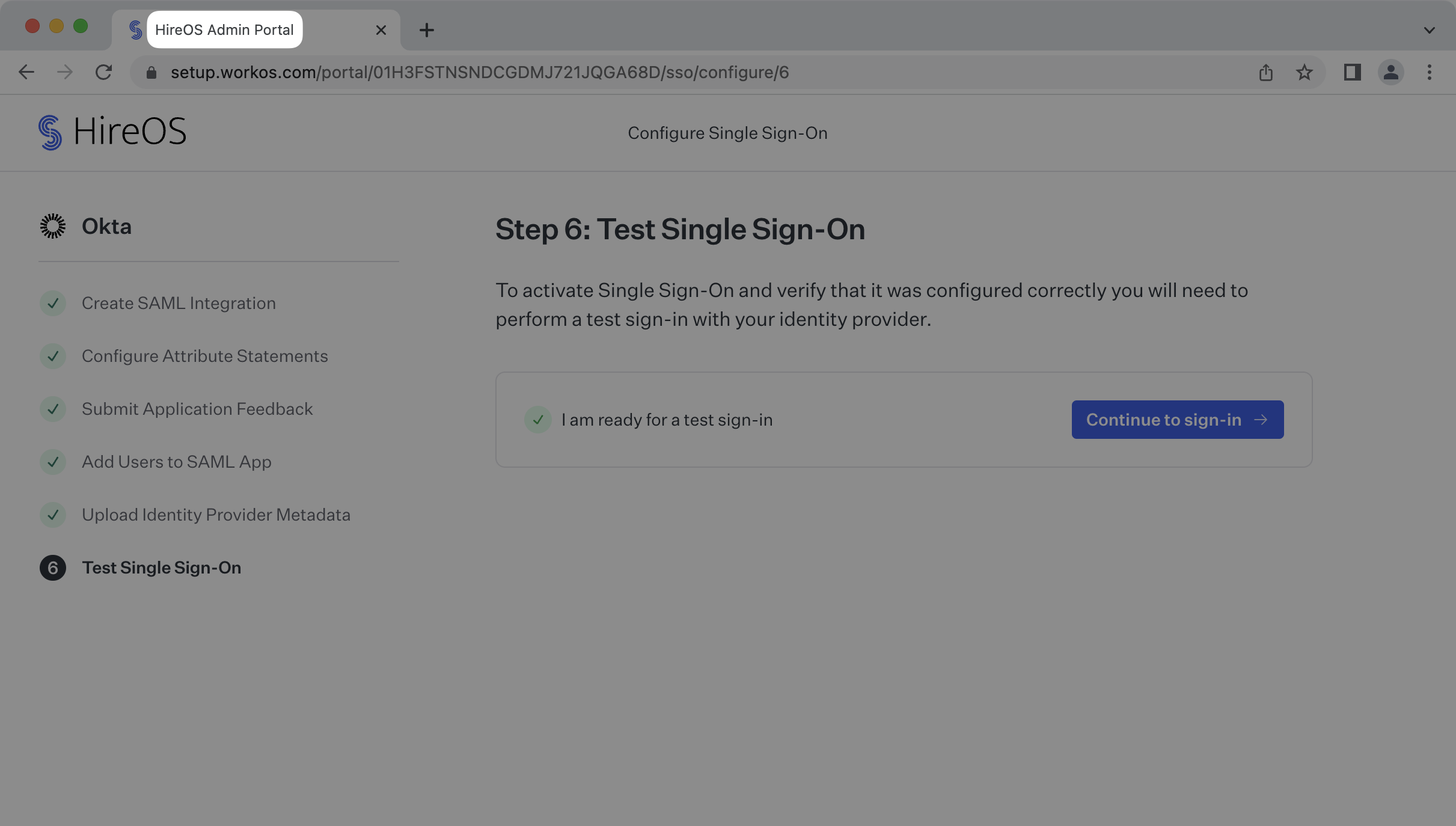Go to Configure Attribute Statements step

coord(204,356)
